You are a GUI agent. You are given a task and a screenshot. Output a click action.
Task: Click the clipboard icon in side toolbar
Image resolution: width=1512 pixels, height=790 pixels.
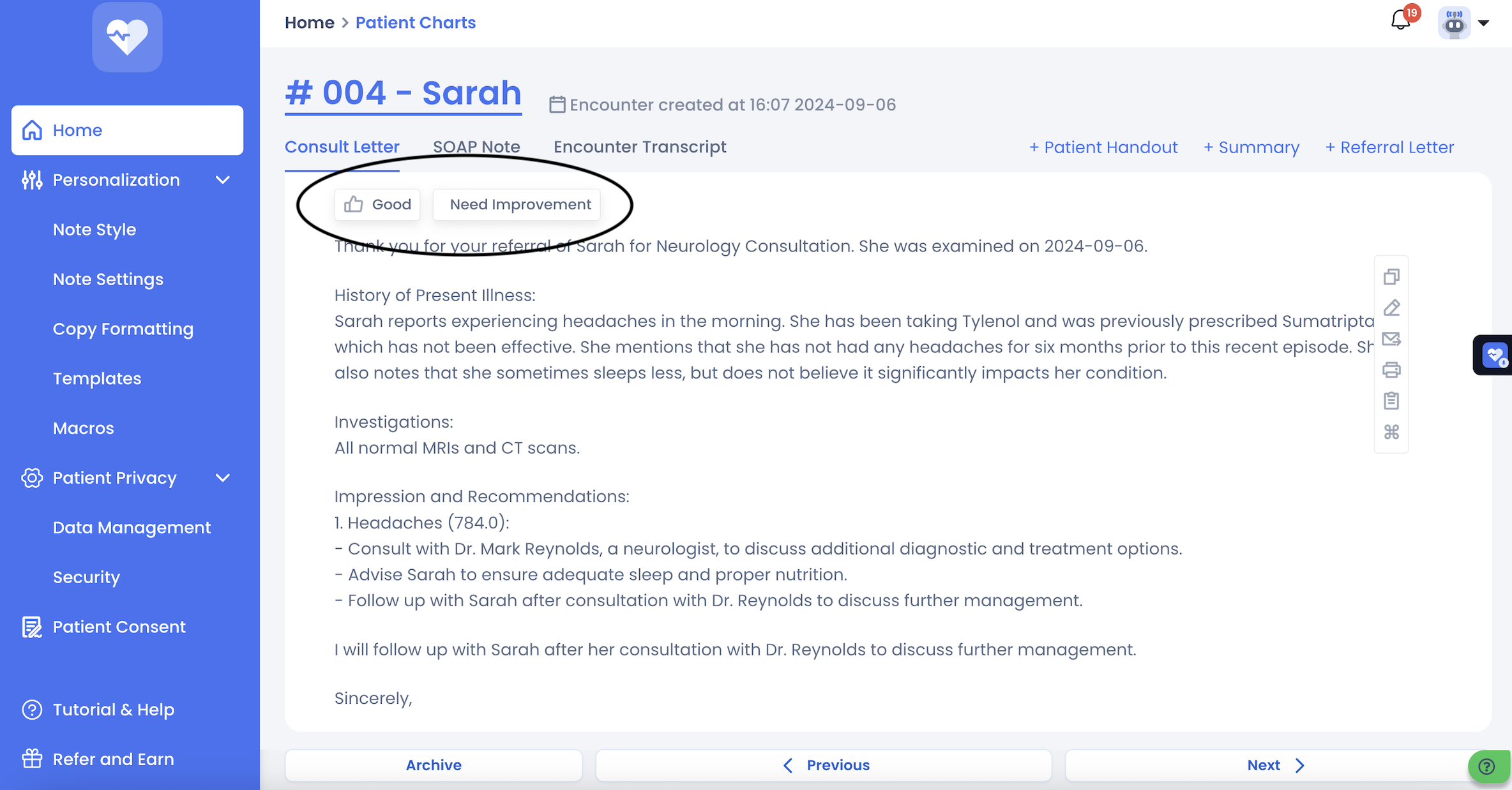coord(1391,401)
